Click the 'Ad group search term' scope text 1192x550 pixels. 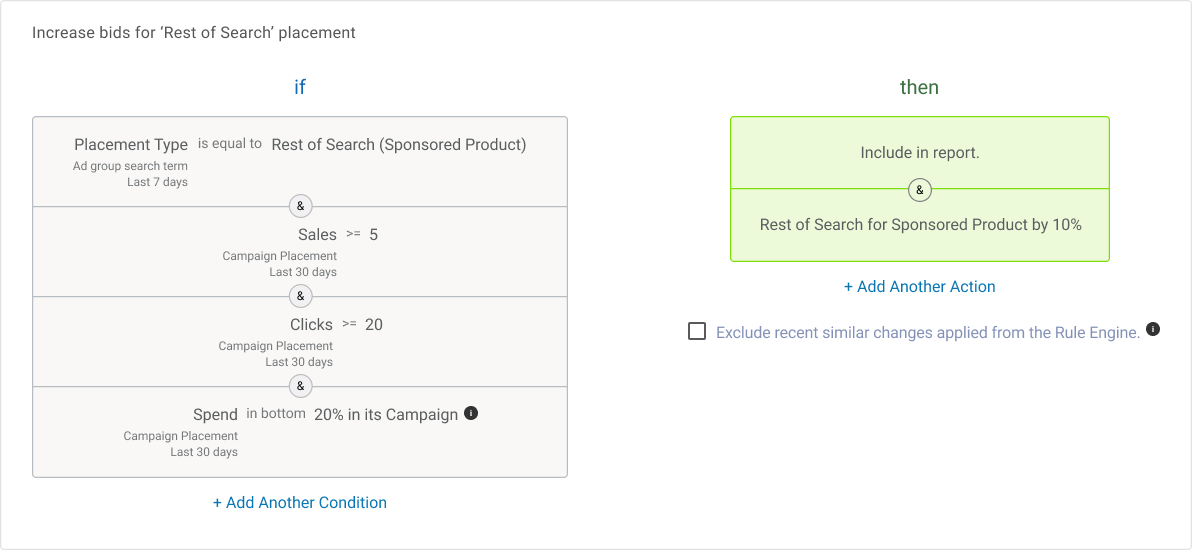coord(130,166)
